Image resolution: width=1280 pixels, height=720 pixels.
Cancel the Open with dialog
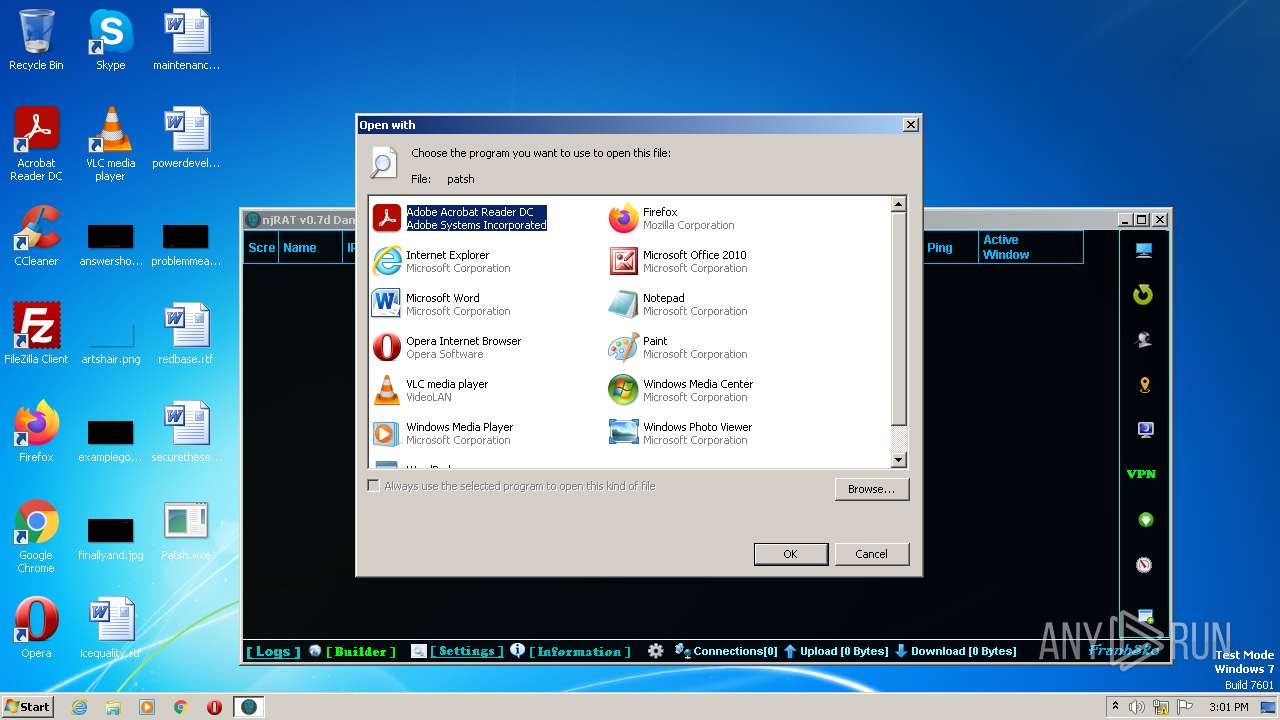pos(871,554)
